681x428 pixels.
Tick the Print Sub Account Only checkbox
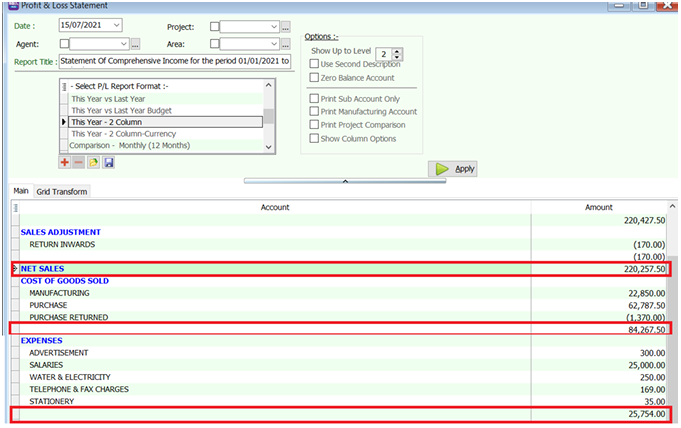315,98
